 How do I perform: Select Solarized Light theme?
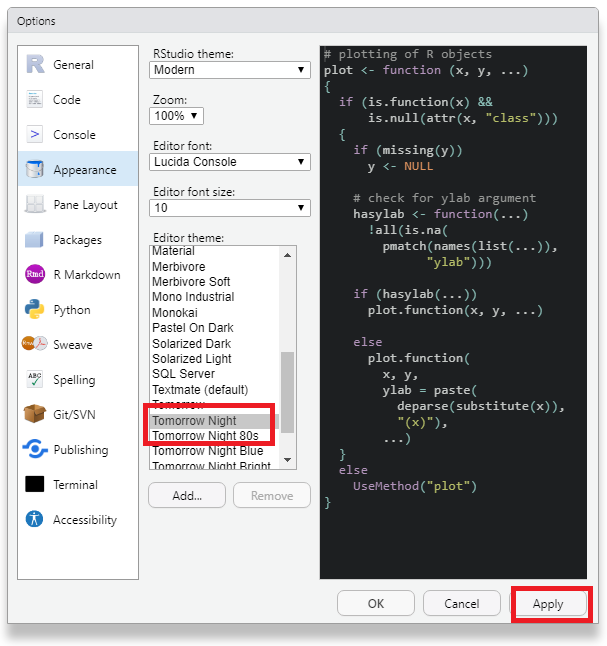214,359
